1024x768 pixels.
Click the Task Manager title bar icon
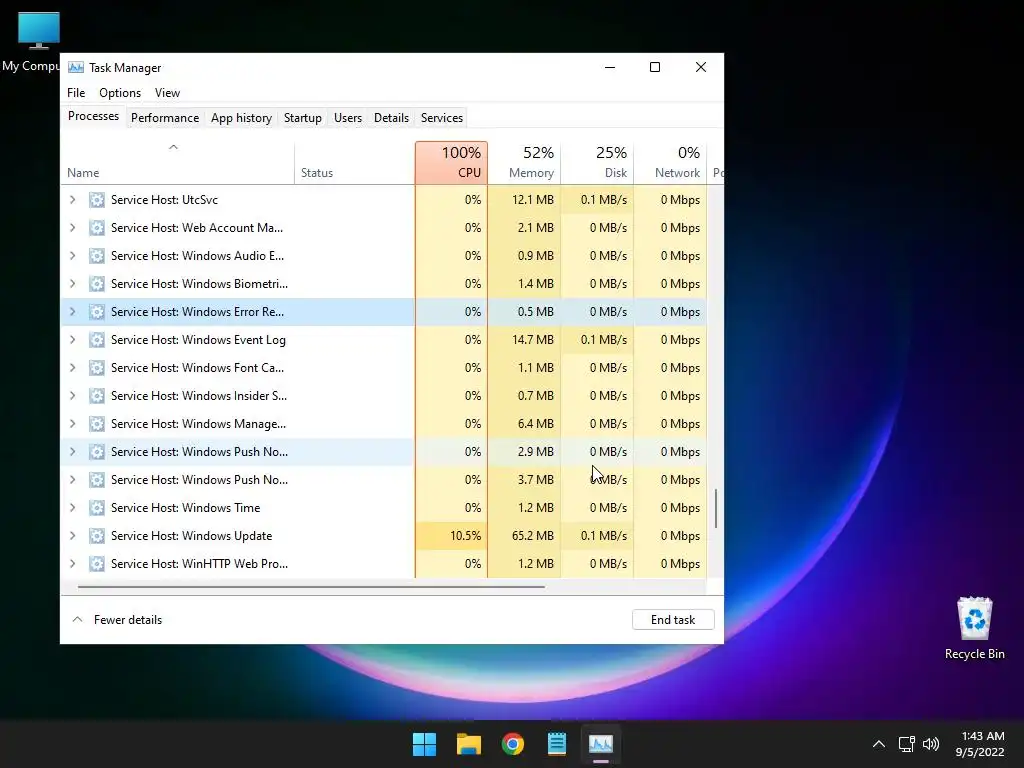76,68
